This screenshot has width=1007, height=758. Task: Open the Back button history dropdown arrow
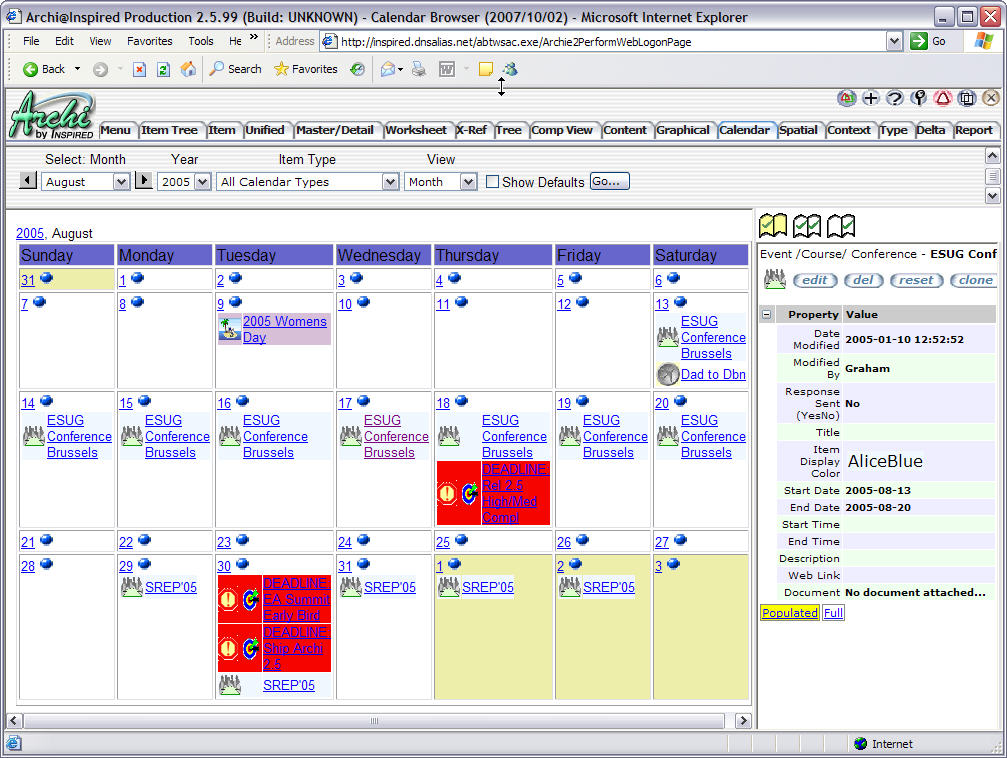pyautogui.click(x=78, y=69)
